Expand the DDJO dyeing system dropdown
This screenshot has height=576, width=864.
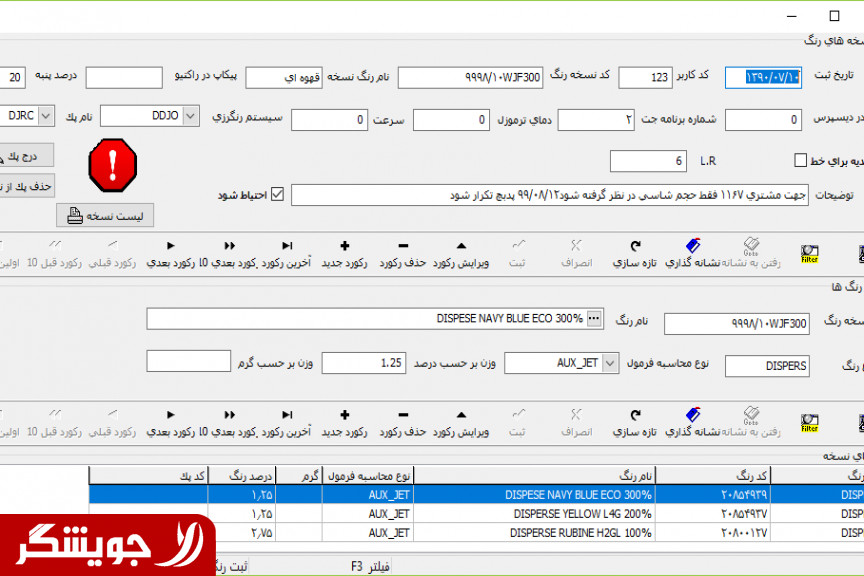click(192, 116)
